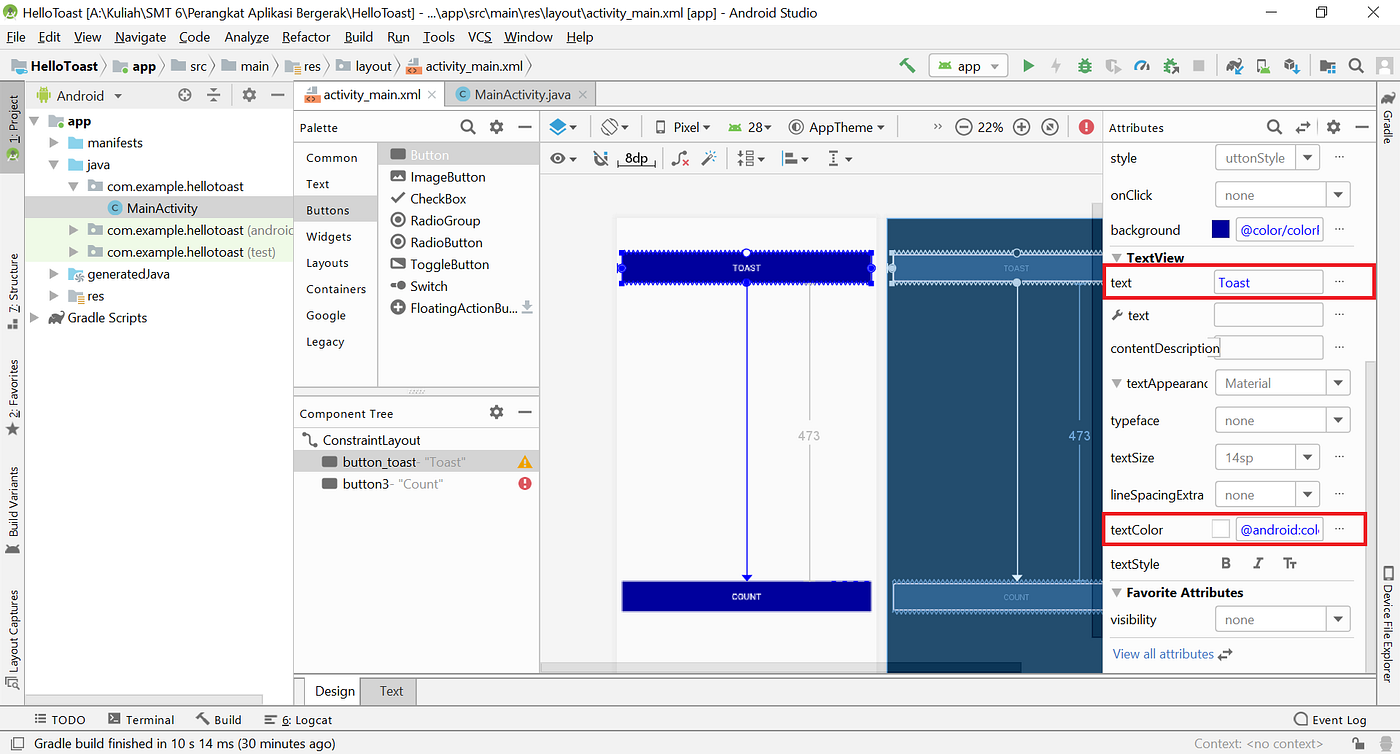This screenshot has height=754, width=1400.
Task: Switch to the Text tab
Action: (390, 691)
